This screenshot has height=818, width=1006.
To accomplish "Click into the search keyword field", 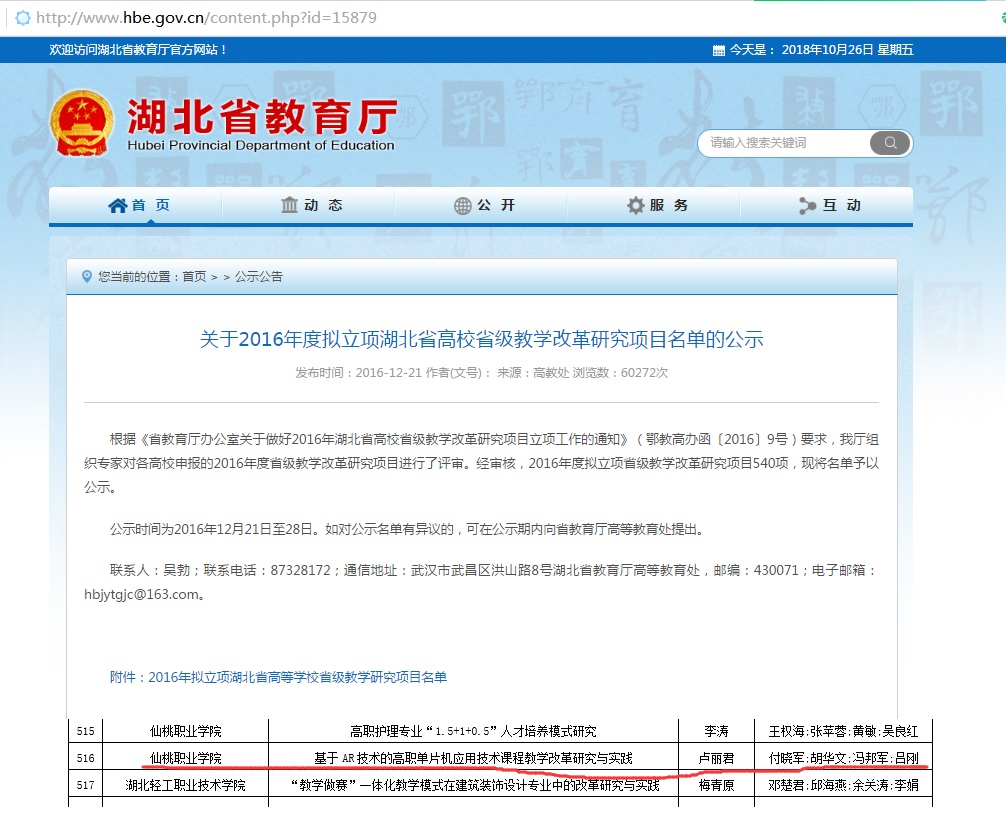I will [783, 142].
